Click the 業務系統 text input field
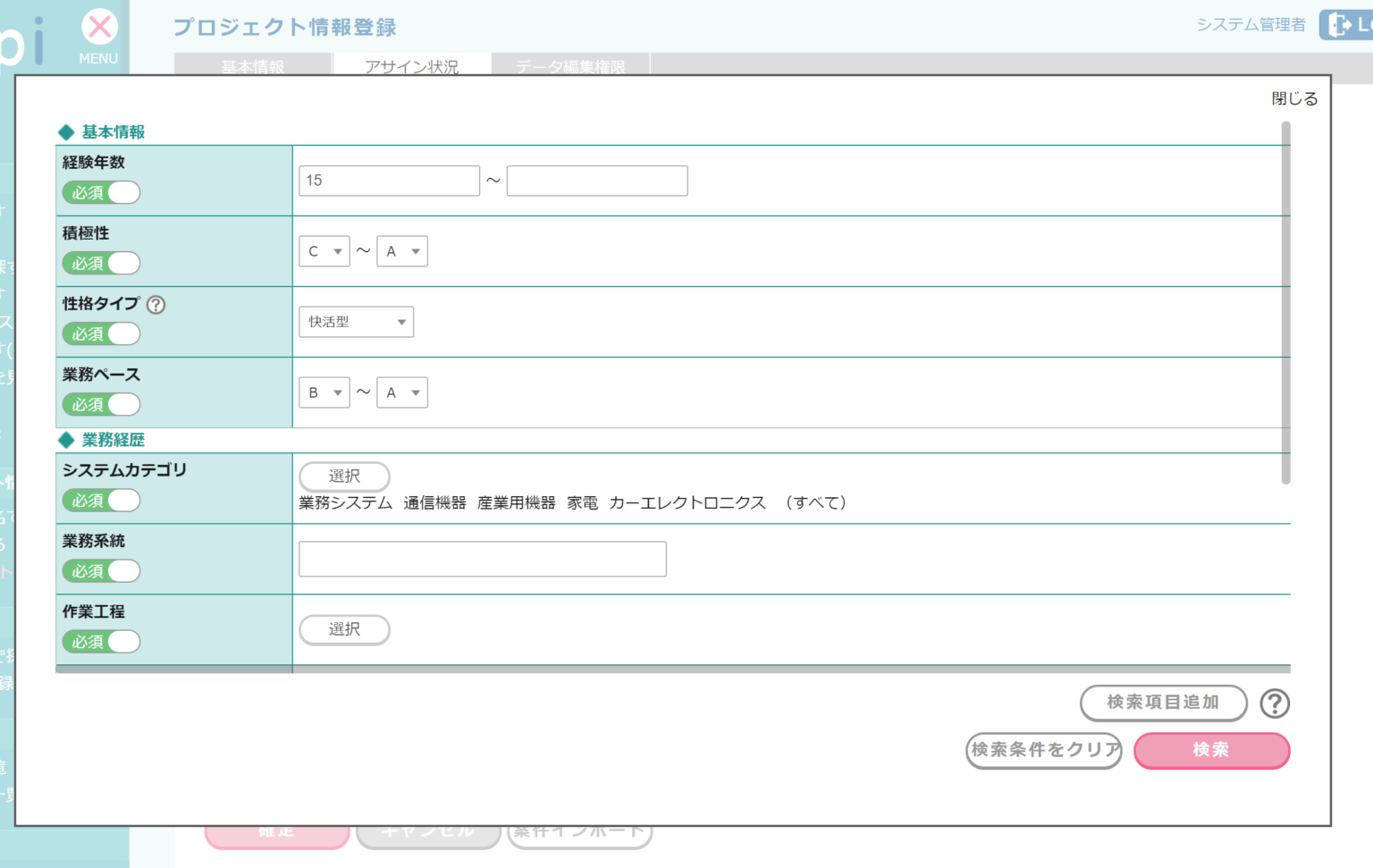 (482, 560)
